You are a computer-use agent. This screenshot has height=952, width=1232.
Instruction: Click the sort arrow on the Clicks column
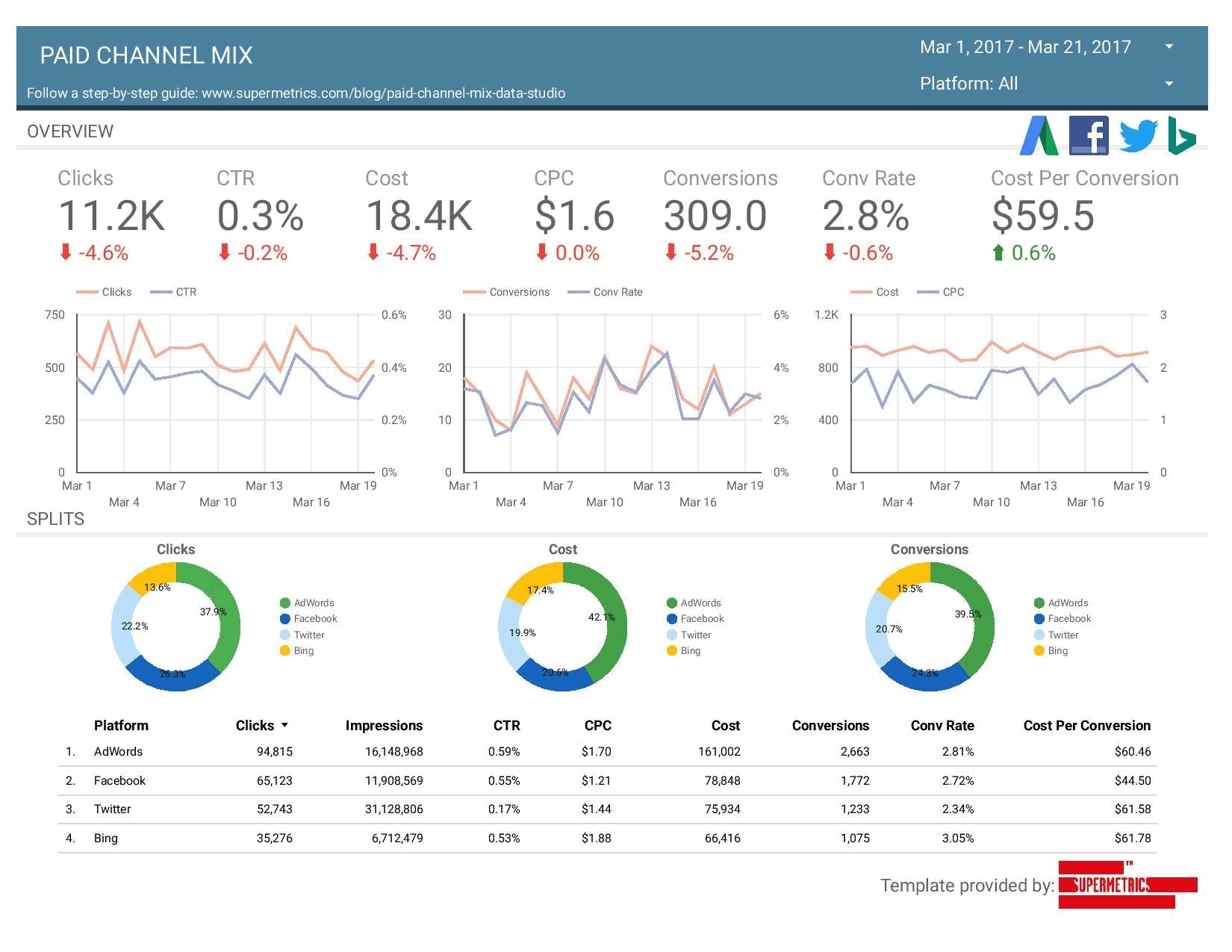[x=285, y=725]
